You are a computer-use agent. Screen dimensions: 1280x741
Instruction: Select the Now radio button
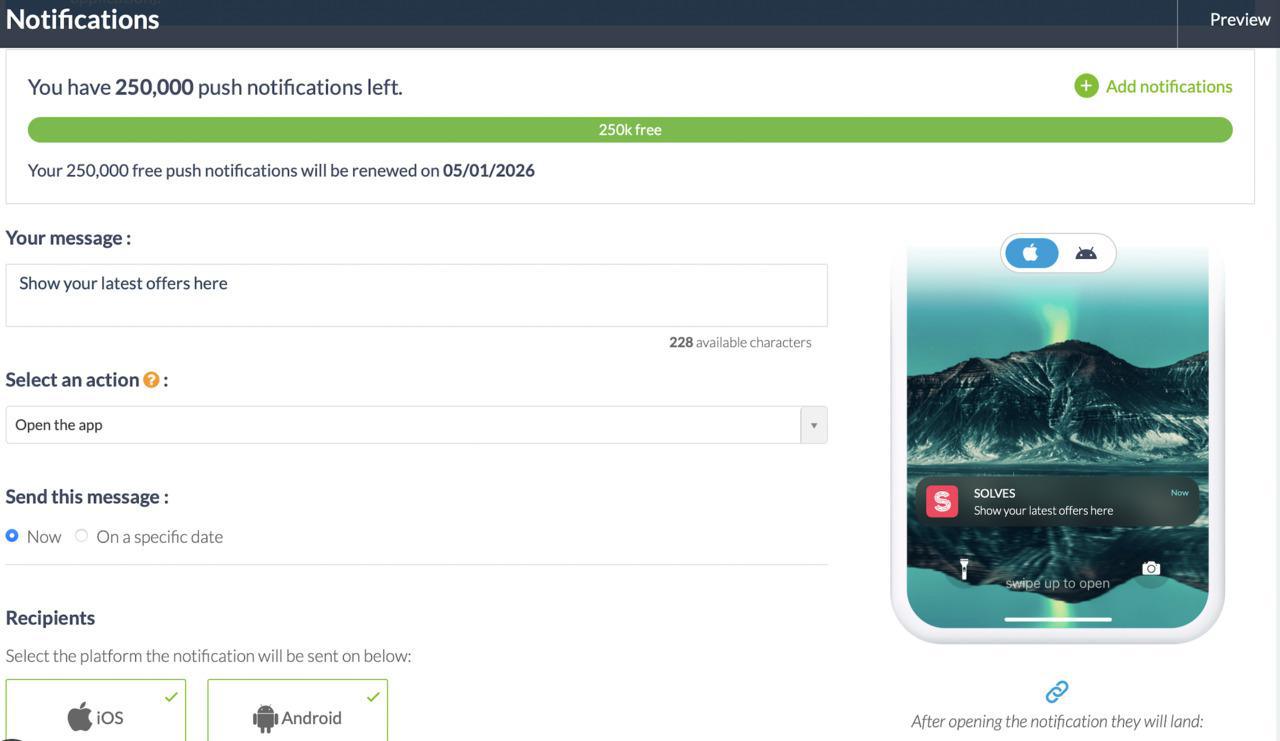[12, 536]
